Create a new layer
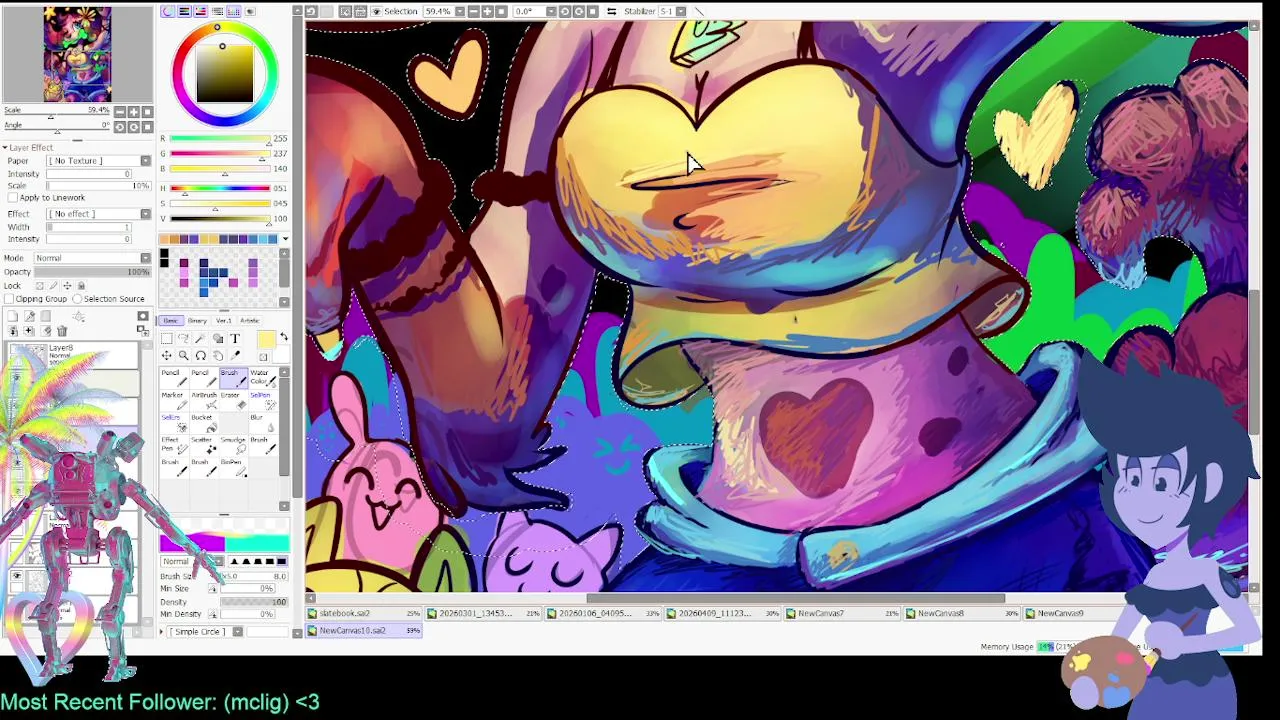The height and width of the screenshot is (720, 1280). 12,315
